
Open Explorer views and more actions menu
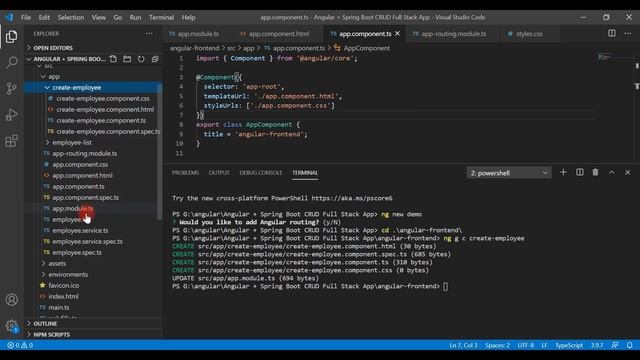[x=149, y=33]
